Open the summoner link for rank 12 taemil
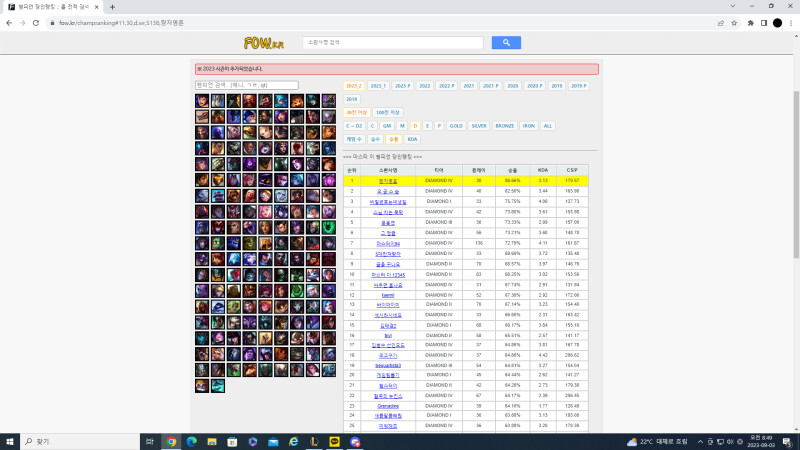This screenshot has width=800, height=450. pos(387,295)
